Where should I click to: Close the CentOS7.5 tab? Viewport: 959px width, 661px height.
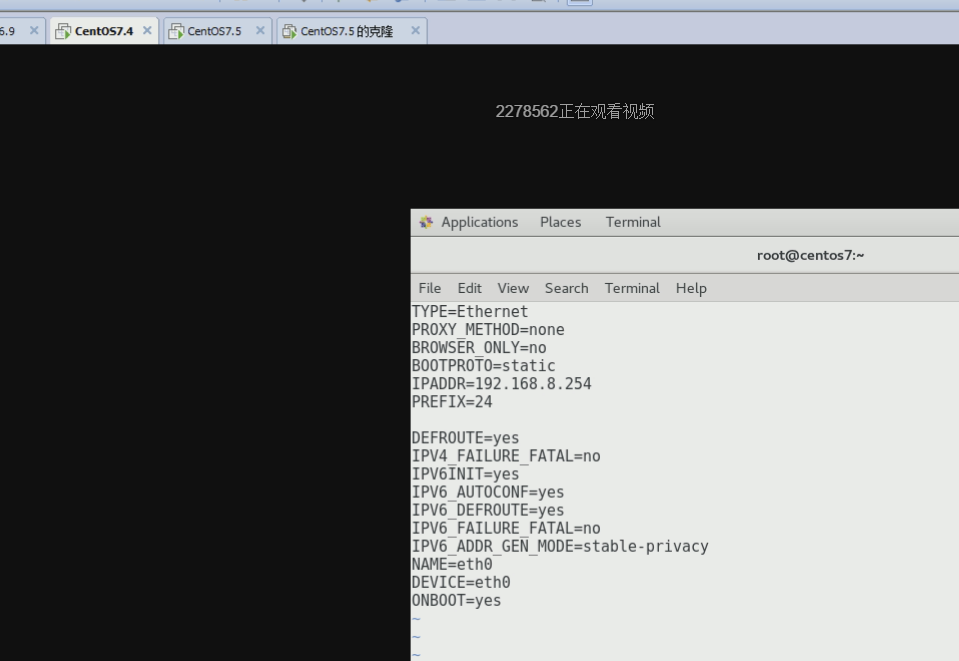tap(261, 31)
